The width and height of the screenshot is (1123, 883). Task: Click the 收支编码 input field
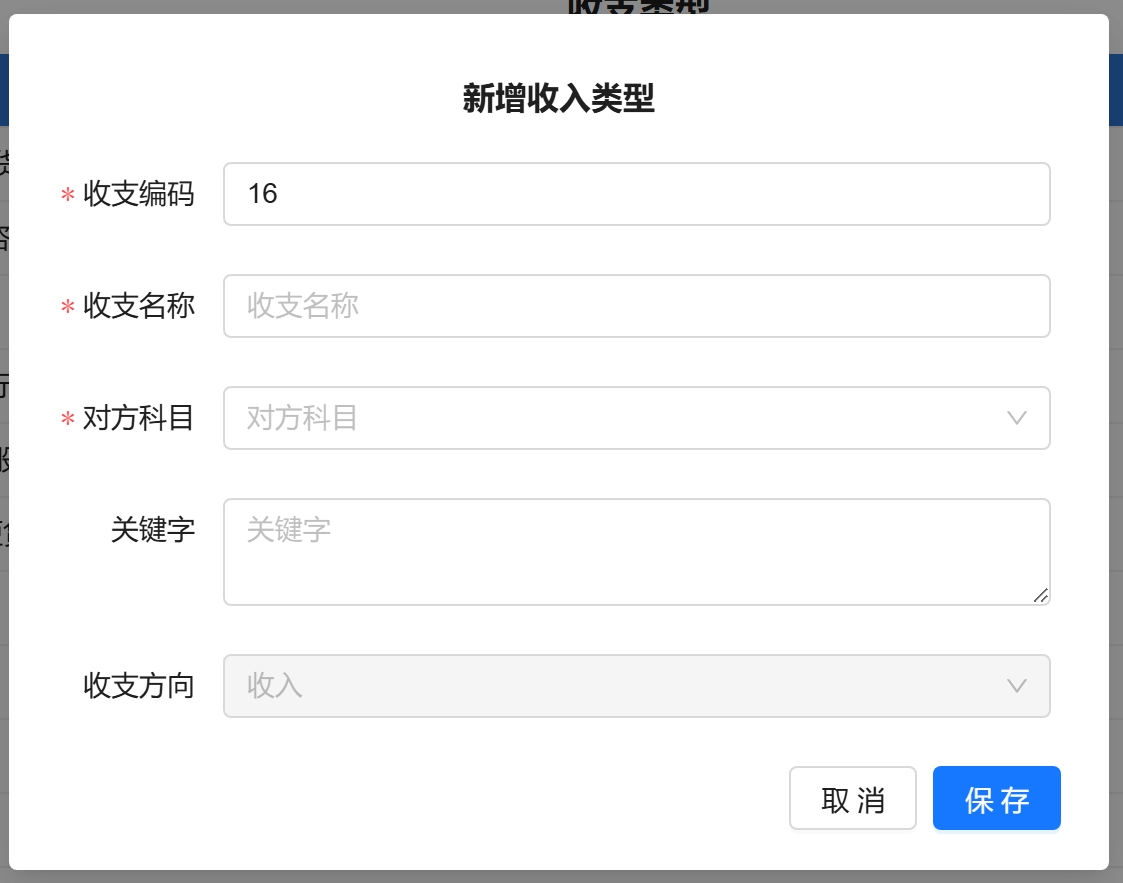click(636, 194)
